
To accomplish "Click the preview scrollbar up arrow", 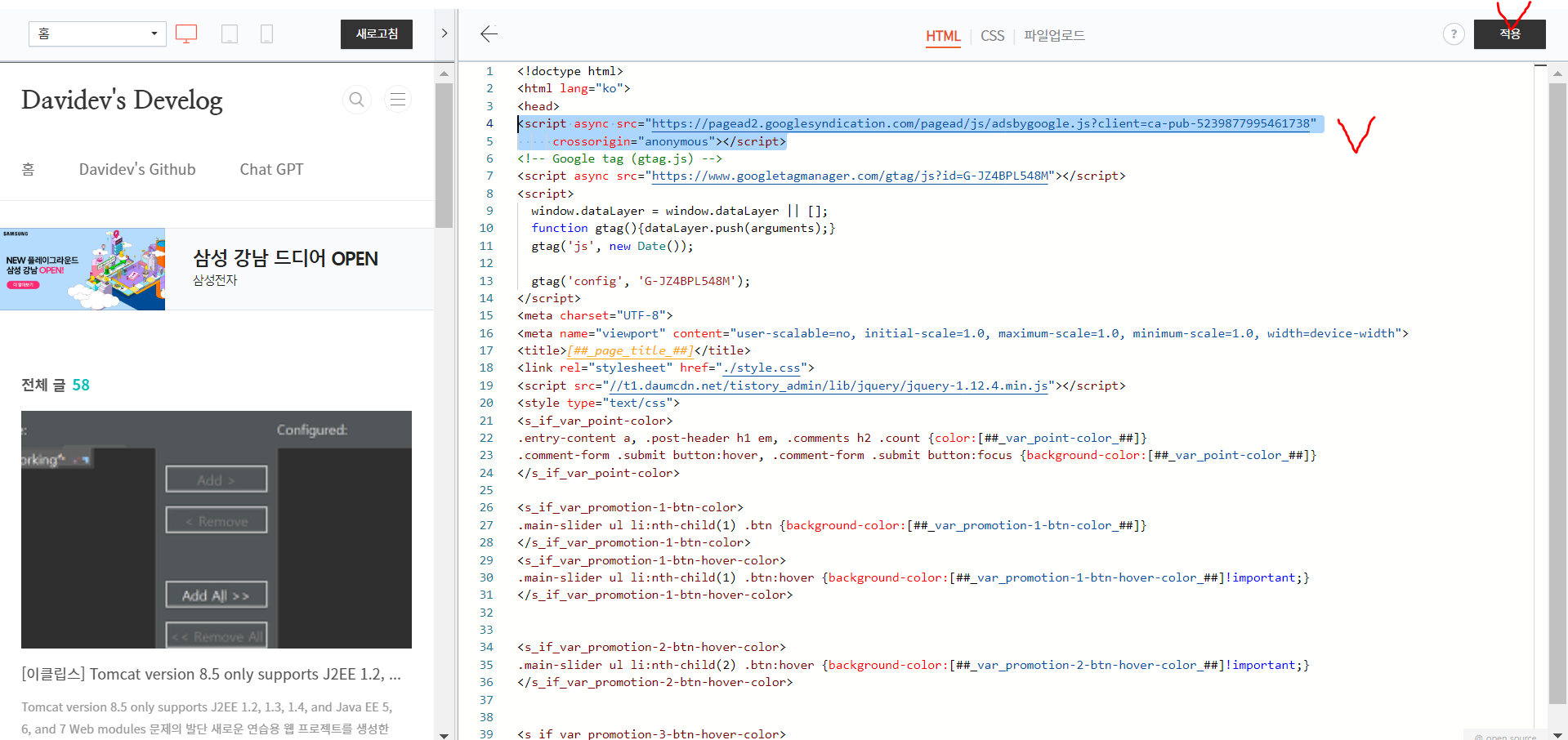I will point(444,73).
